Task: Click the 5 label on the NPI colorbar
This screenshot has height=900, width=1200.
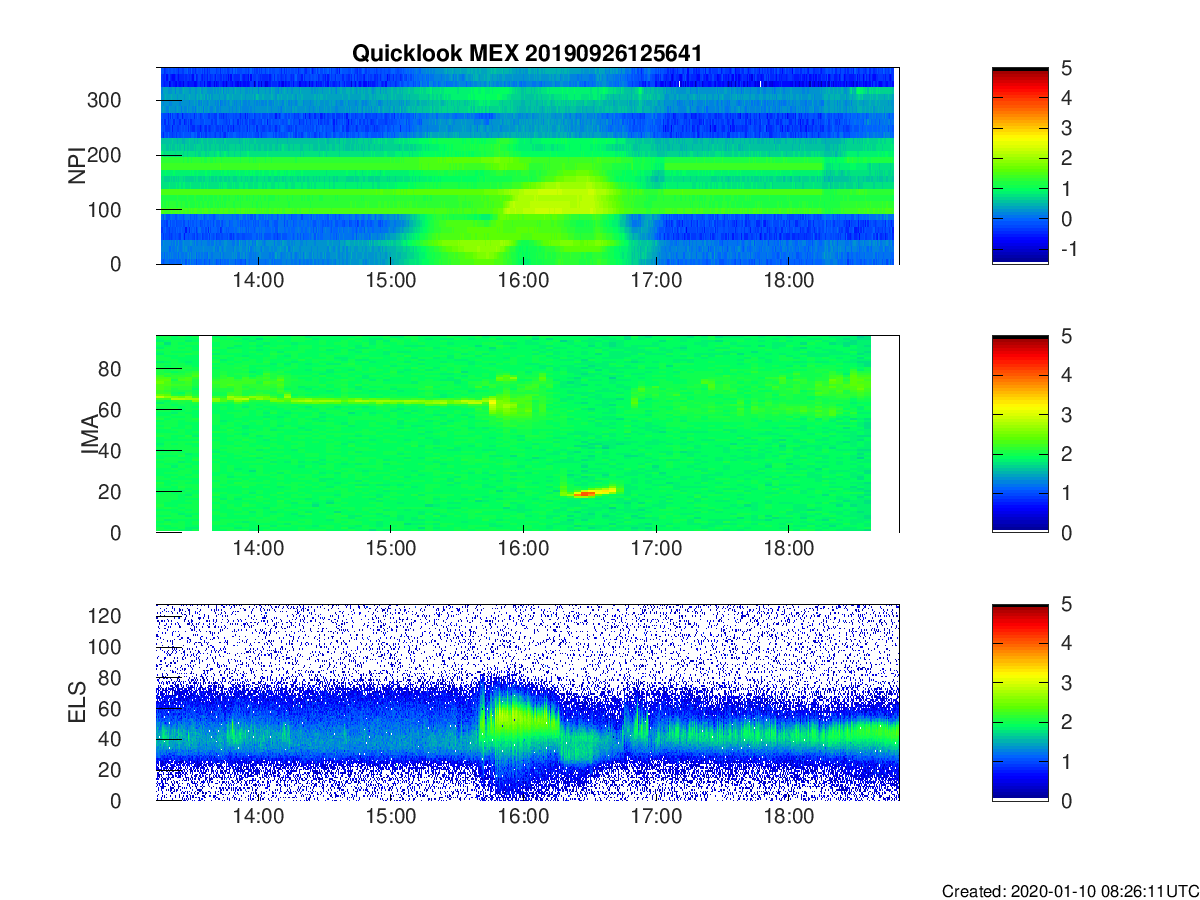Action: (1067, 68)
